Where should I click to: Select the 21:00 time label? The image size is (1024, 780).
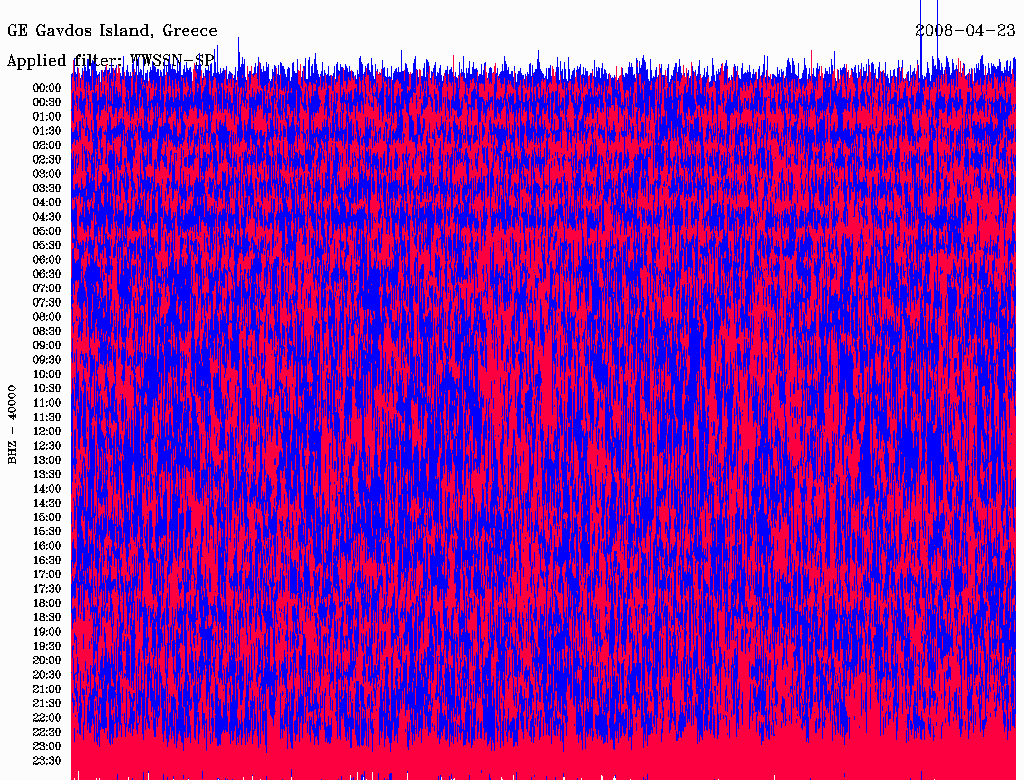pyautogui.click(x=47, y=689)
